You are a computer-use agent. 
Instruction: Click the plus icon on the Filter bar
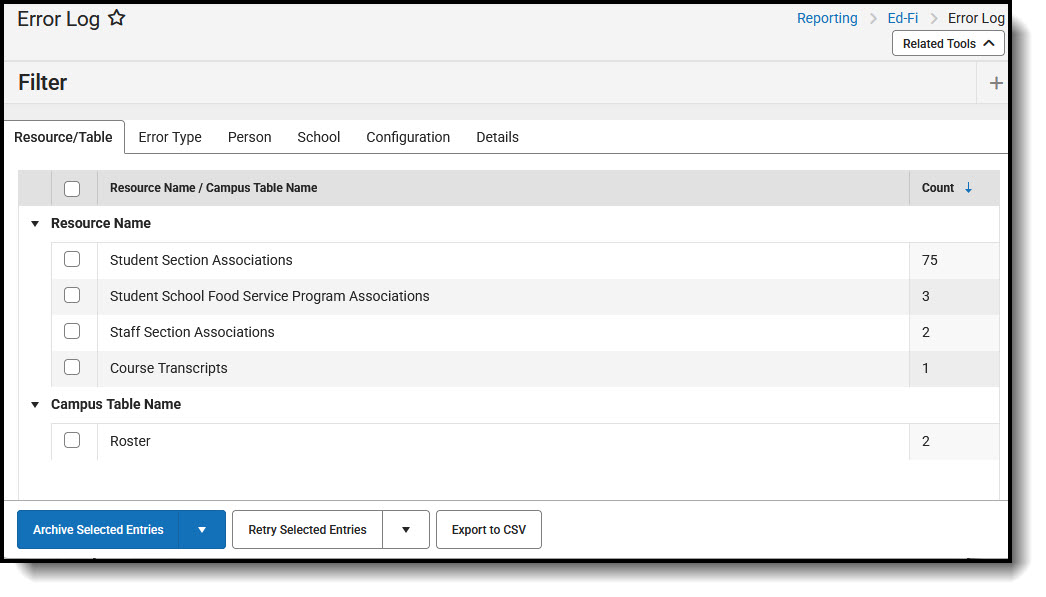[996, 82]
